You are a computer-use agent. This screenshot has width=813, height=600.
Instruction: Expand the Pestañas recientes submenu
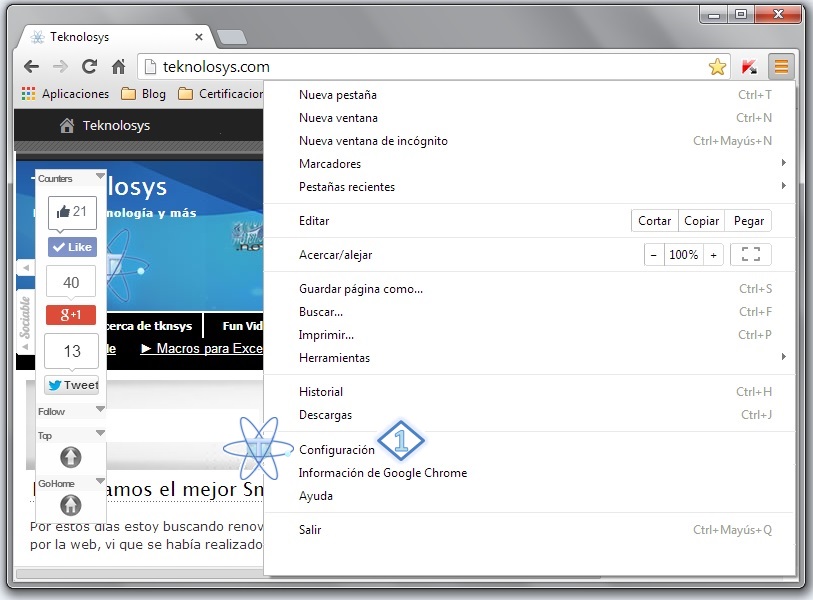(x=529, y=187)
